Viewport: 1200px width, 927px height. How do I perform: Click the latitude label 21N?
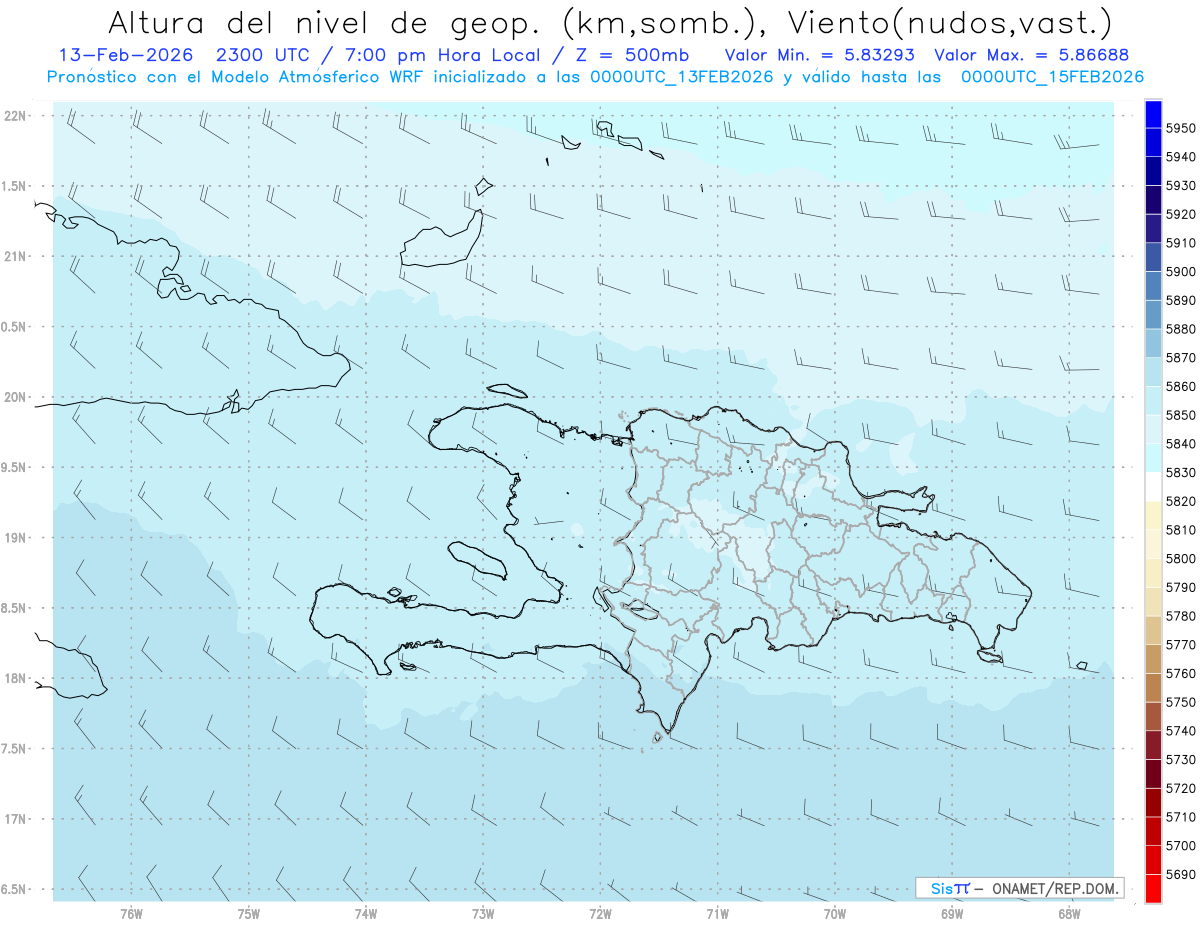point(16,257)
